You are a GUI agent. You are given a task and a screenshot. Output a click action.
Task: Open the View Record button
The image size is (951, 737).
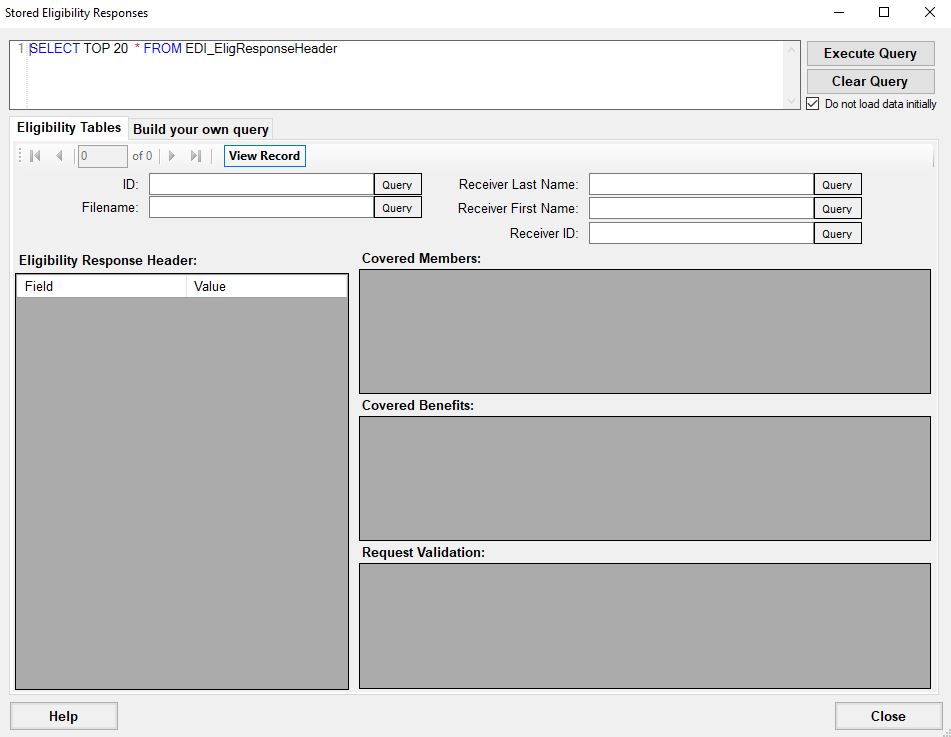pos(264,156)
